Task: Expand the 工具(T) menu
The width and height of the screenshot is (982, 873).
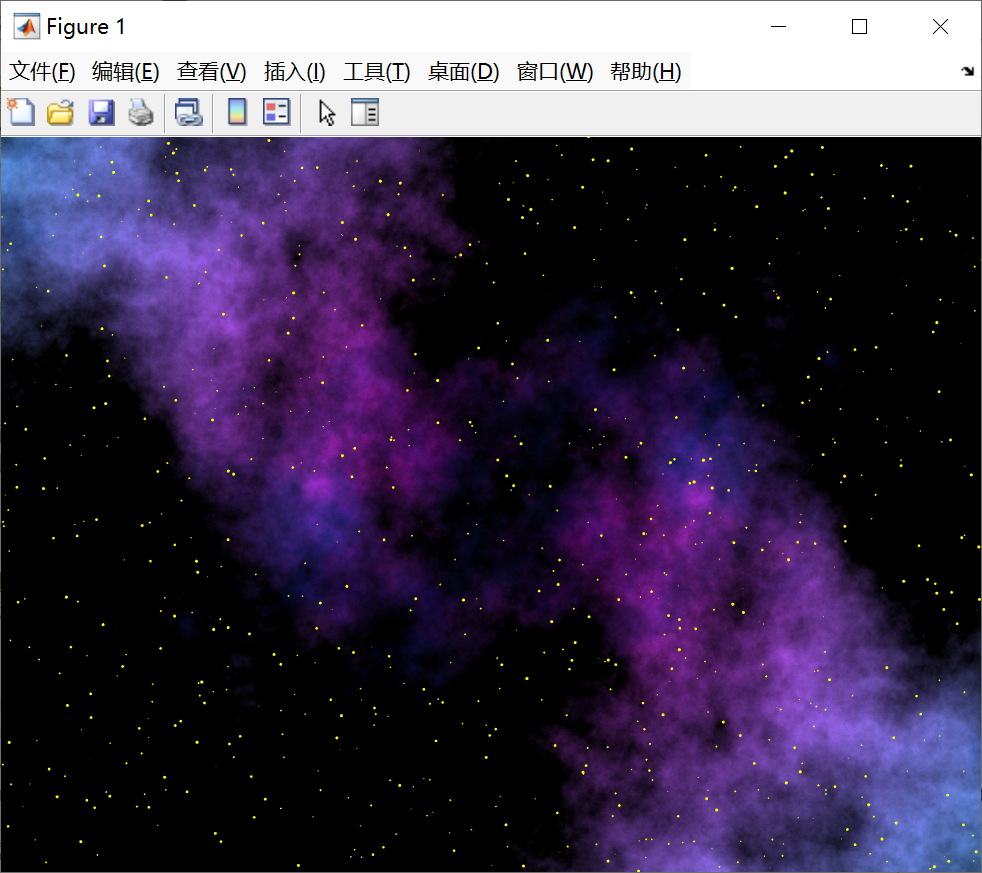Action: 376,72
